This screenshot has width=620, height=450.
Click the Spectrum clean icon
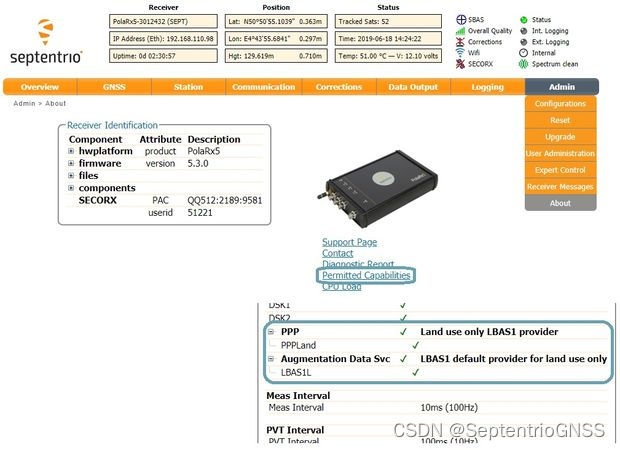click(524, 64)
